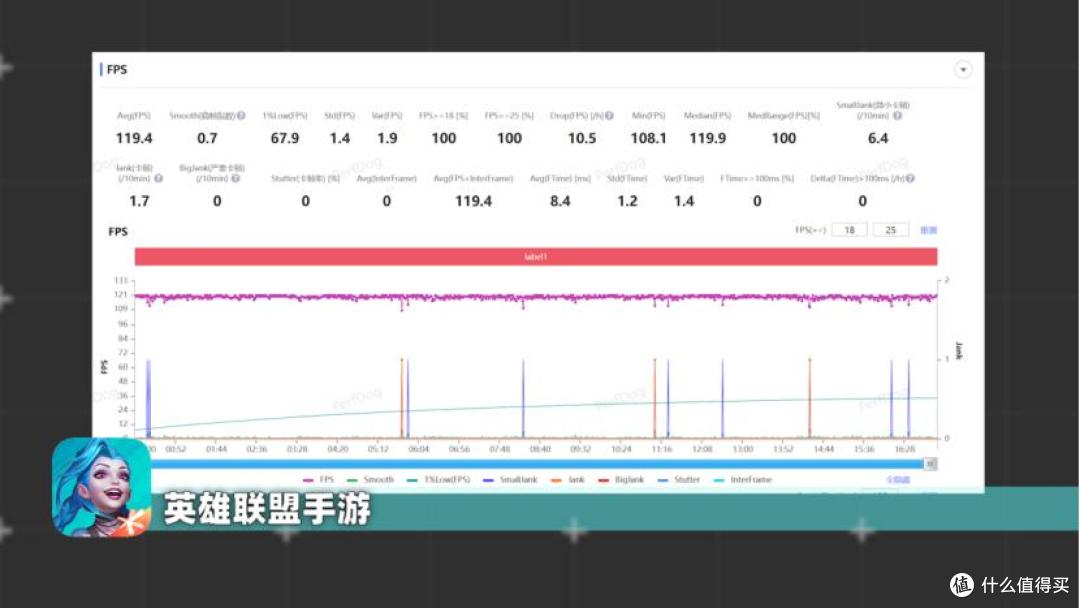Screen dimensions: 1080x608
Task: Open help icon beside BigJank metric
Action: coord(236,178)
